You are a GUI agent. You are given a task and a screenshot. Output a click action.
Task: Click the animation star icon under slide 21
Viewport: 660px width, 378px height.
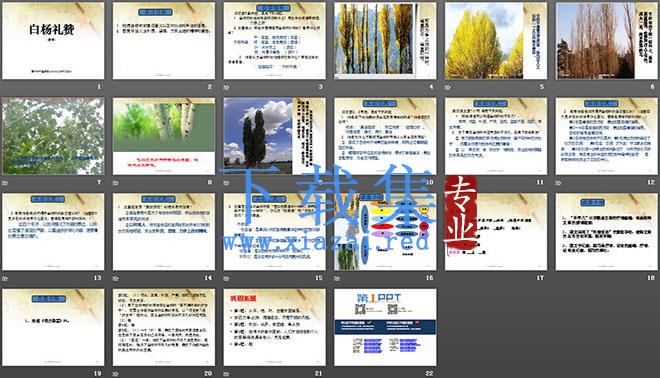tap(227, 373)
